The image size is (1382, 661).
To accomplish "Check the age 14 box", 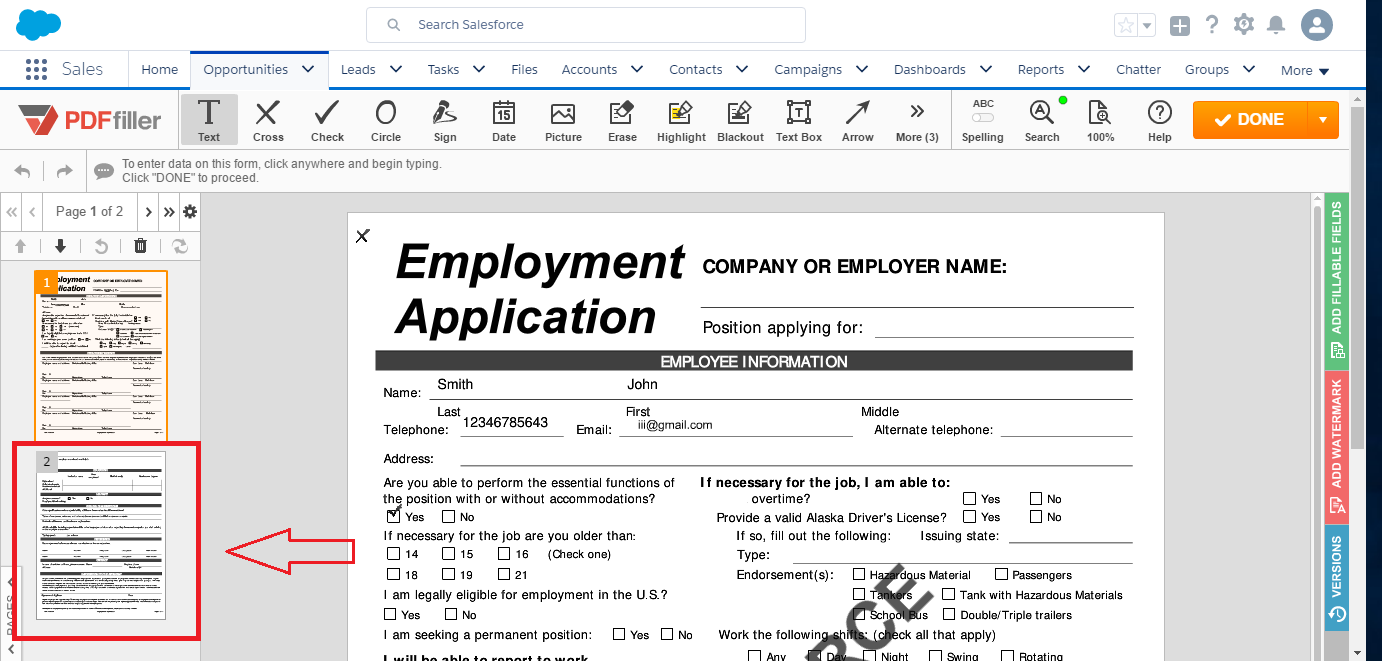I will click(393, 554).
